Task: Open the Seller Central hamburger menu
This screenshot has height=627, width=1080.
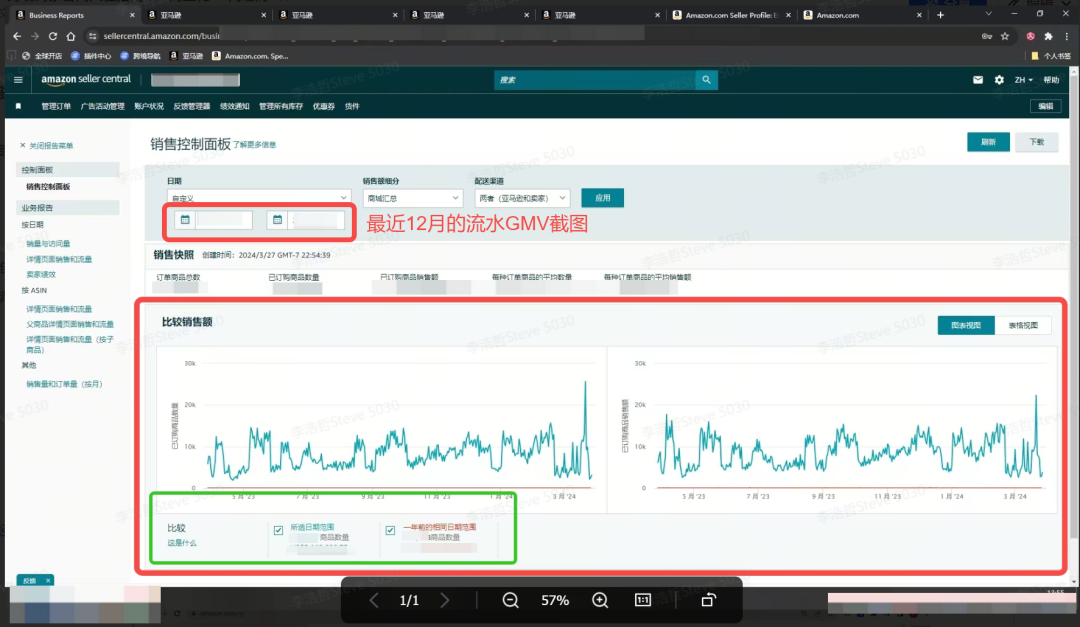Action: tap(19, 80)
